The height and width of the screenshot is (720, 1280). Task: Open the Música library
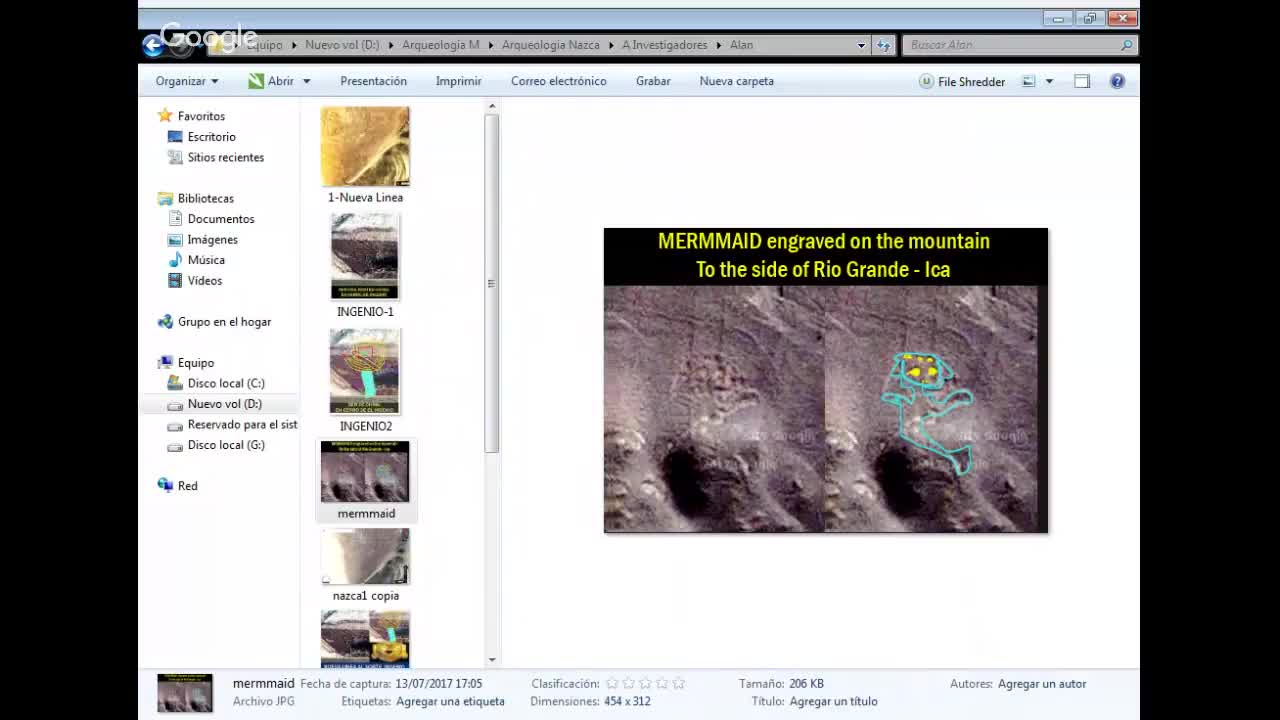click(206, 260)
